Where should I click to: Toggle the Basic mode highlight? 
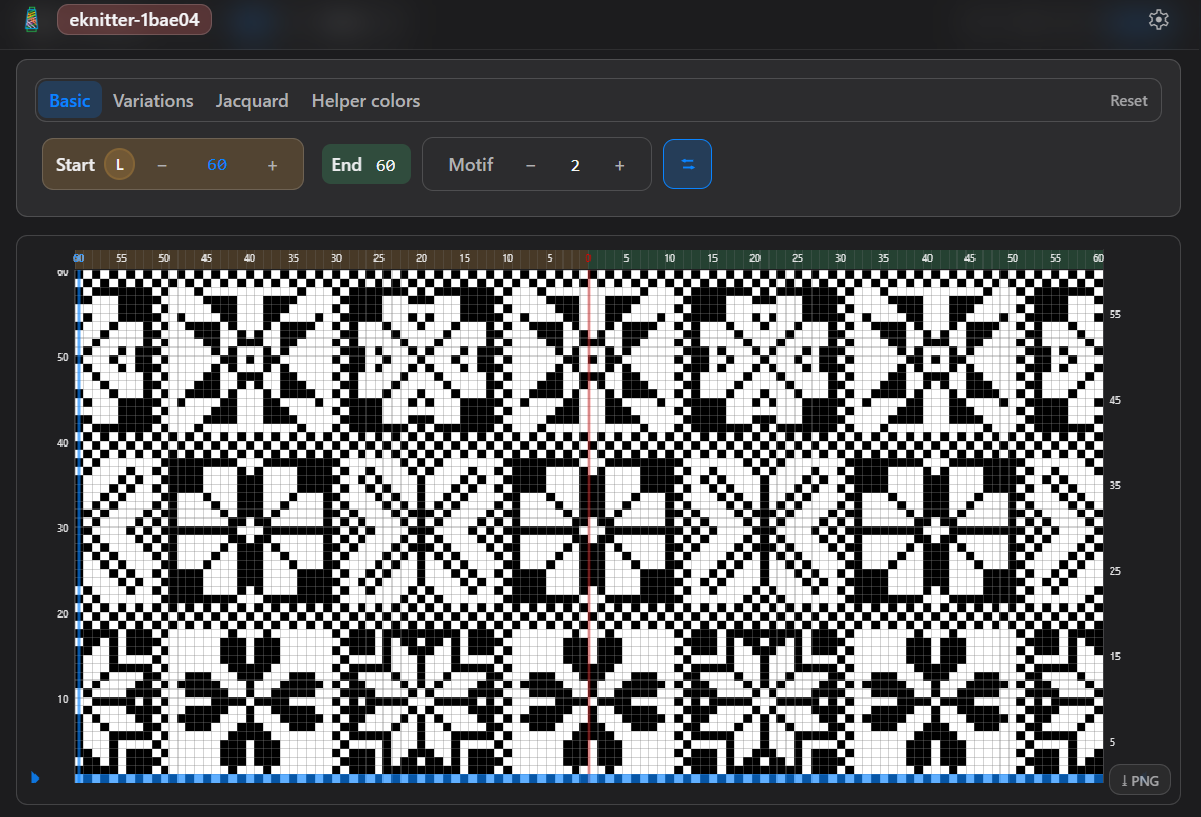coord(69,100)
